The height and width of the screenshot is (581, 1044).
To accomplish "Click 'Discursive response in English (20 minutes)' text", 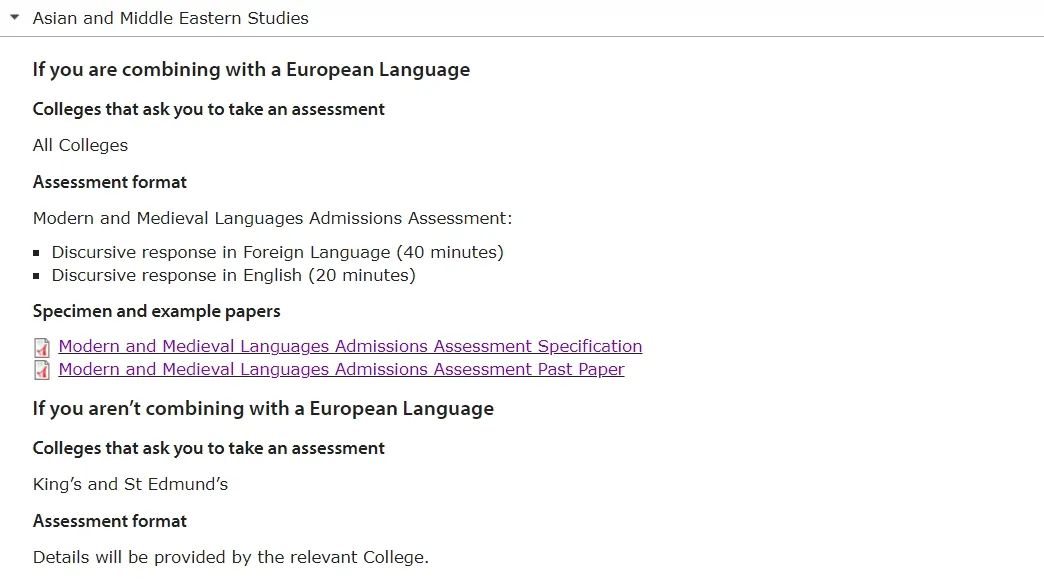I will click(x=234, y=275).
